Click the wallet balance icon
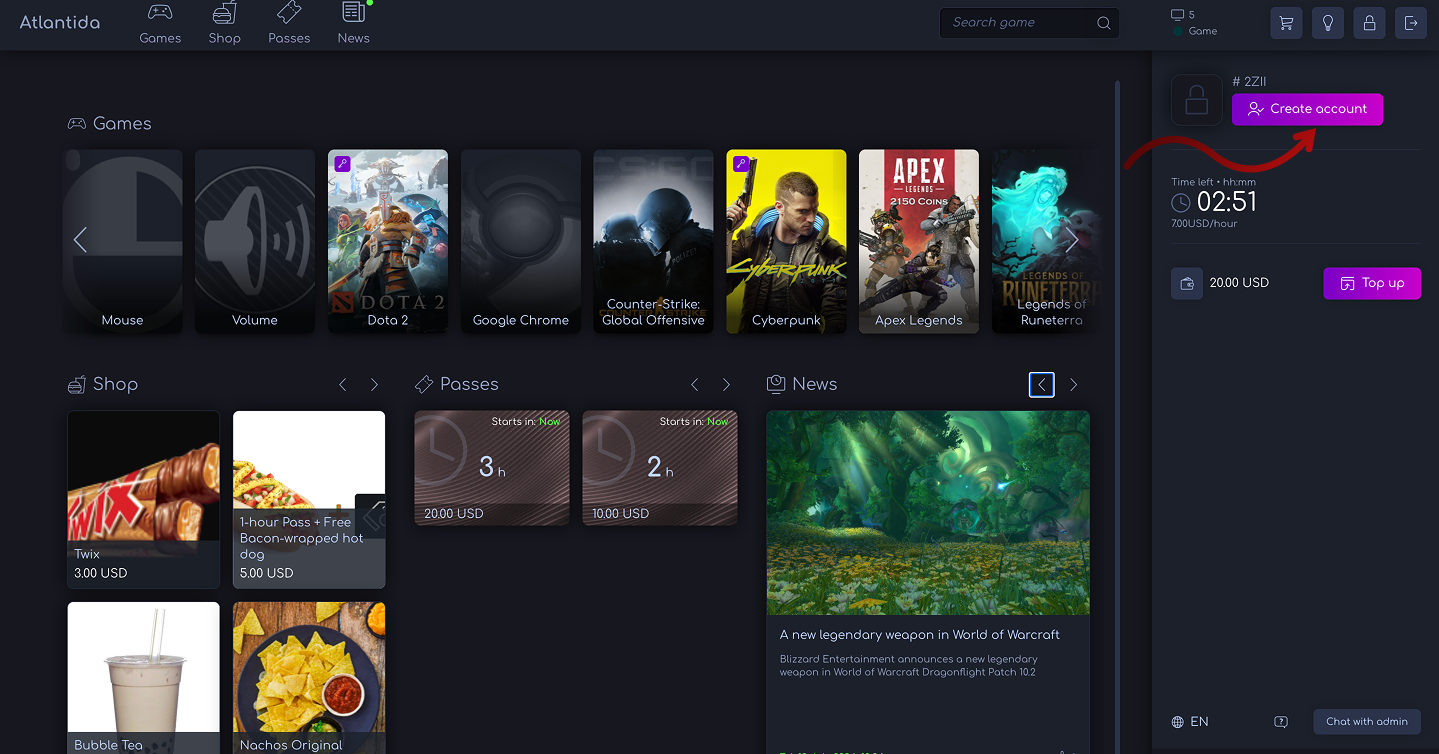This screenshot has width=1439, height=754. [1187, 283]
